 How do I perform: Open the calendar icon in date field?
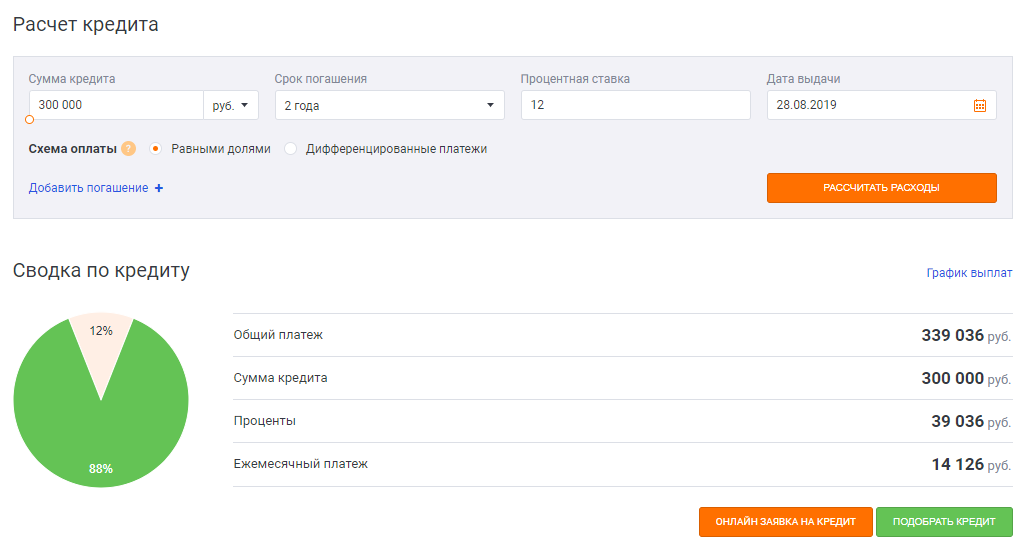tap(979, 106)
